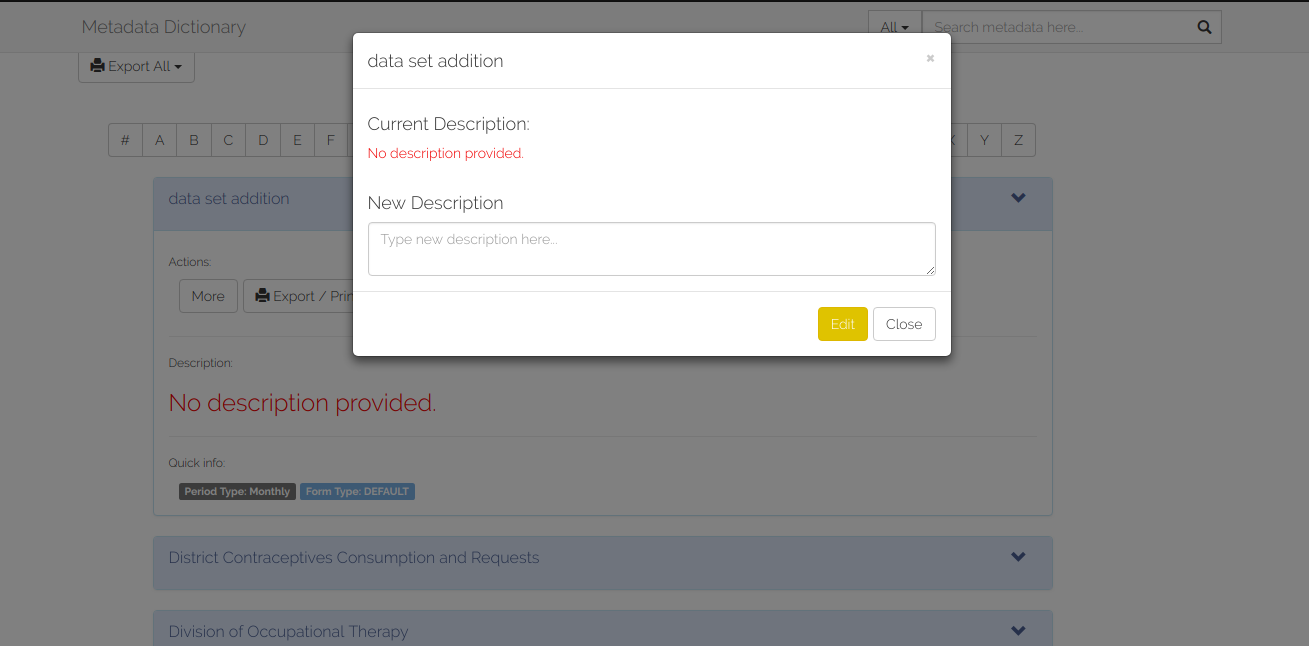Click the printer icon on Export / Print

pyautogui.click(x=262, y=296)
